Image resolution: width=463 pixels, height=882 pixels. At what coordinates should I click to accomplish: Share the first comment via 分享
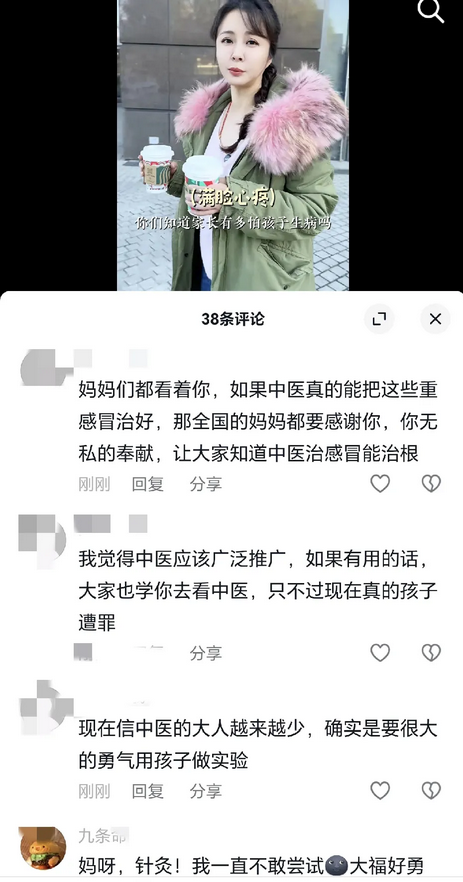[205, 484]
